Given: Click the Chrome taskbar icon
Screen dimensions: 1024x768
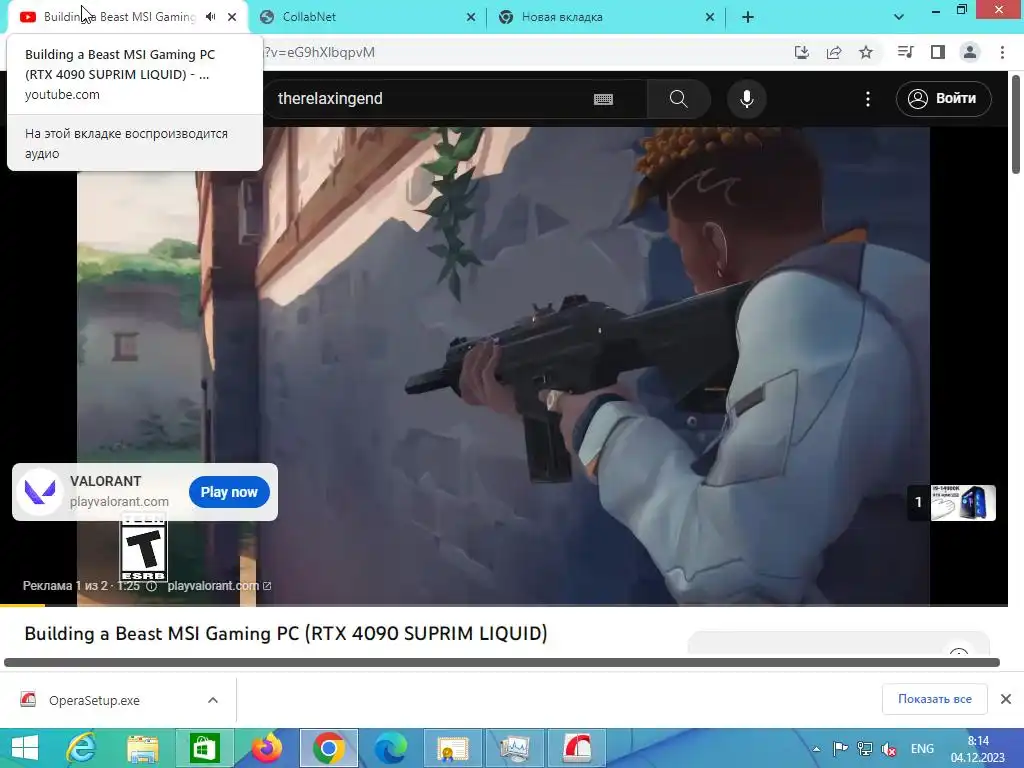Looking at the screenshot, I should click(328, 748).
